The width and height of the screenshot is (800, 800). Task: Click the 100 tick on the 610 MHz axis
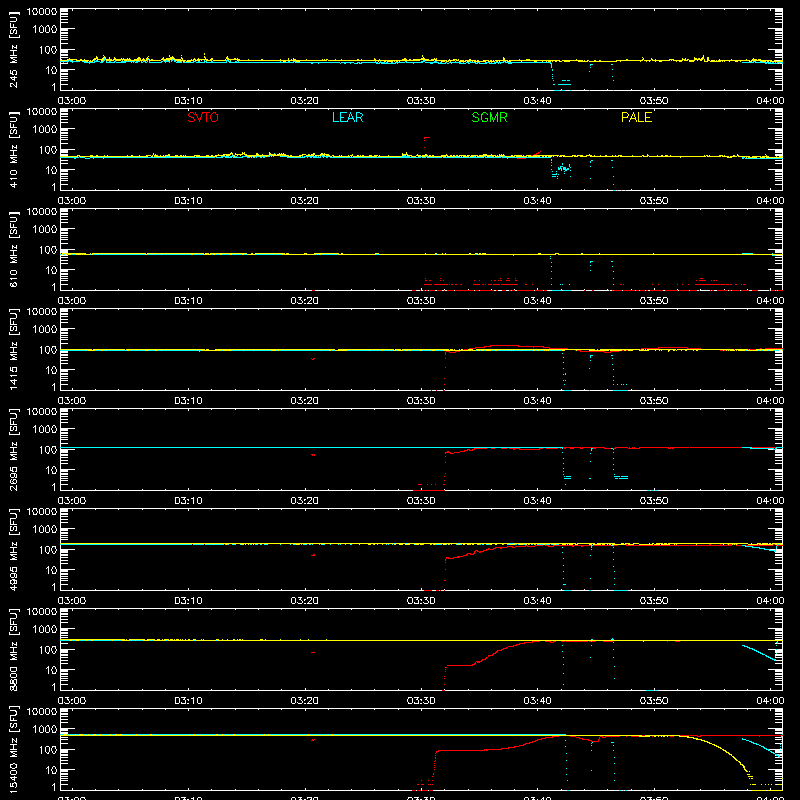click(48, 249)
